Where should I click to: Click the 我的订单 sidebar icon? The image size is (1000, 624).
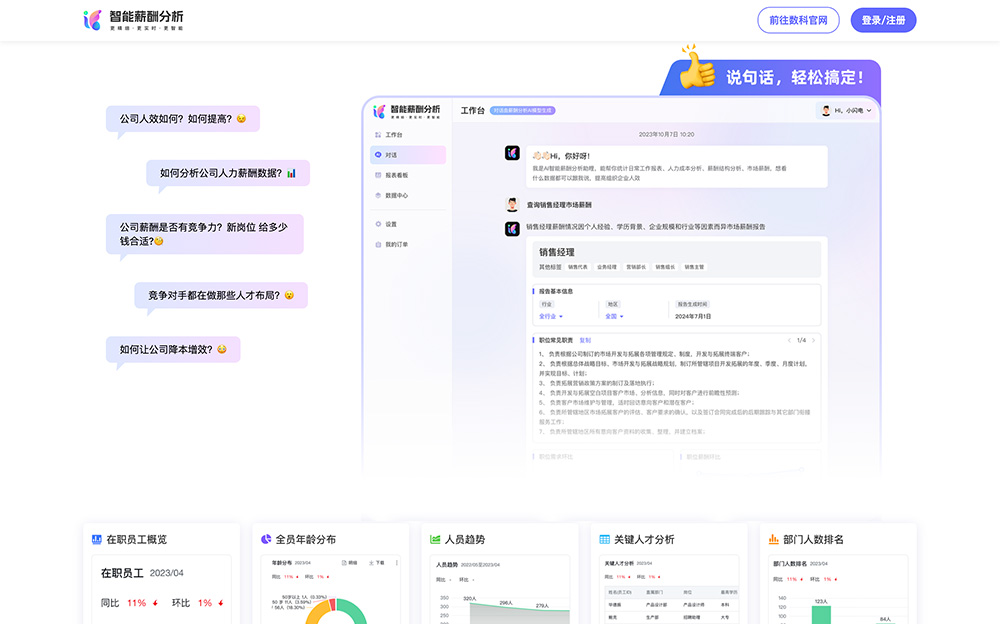(378, 244)
